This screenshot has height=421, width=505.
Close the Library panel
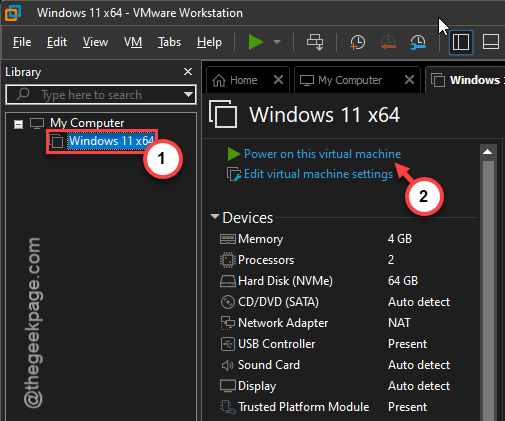point(188,72)
